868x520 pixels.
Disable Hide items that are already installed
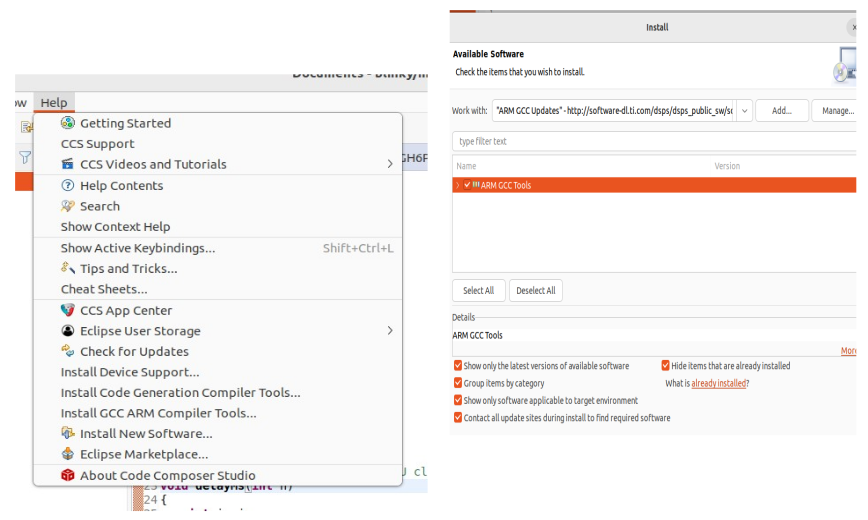click(x=666, y=366)
